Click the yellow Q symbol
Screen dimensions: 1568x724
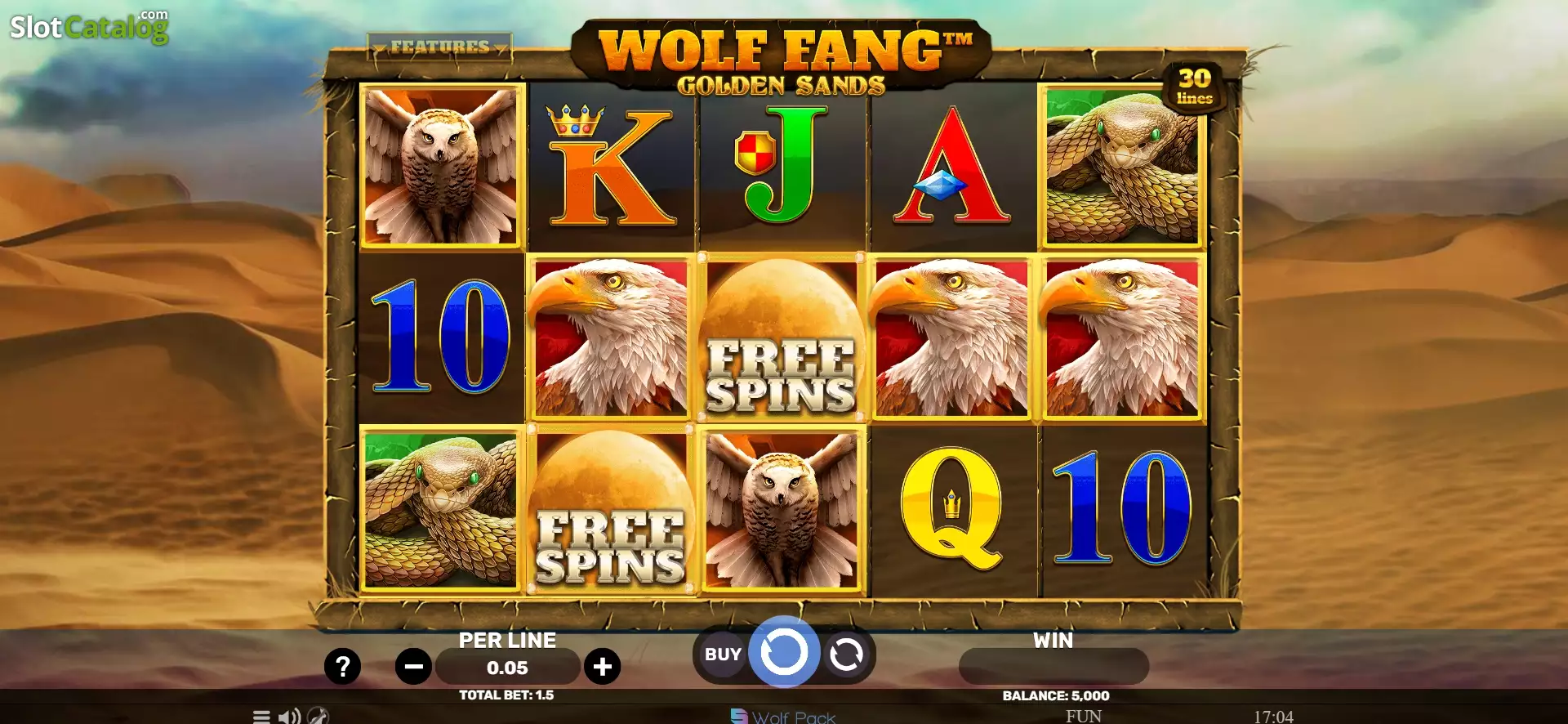[x=952, y=507]
